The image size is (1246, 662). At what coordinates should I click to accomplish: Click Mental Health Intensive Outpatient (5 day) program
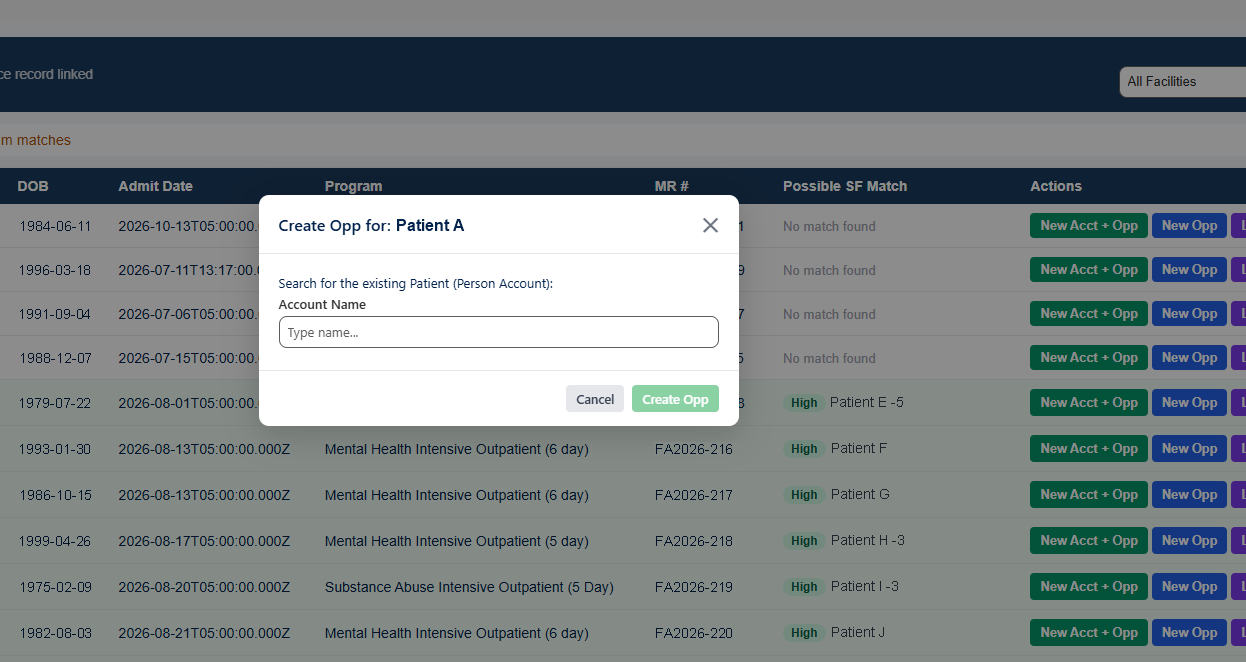[457, 541]
